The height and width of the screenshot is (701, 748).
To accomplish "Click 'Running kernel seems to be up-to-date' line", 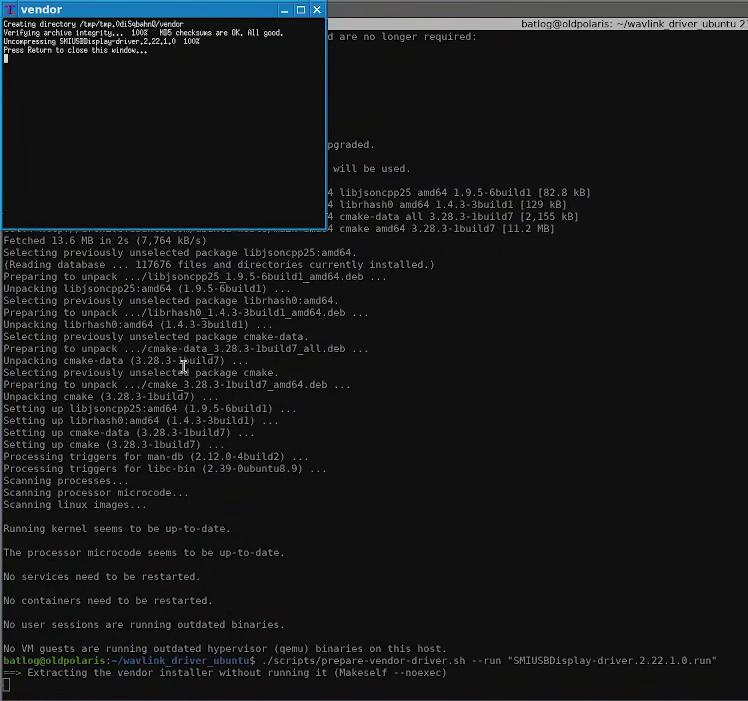I will (117, 529).
